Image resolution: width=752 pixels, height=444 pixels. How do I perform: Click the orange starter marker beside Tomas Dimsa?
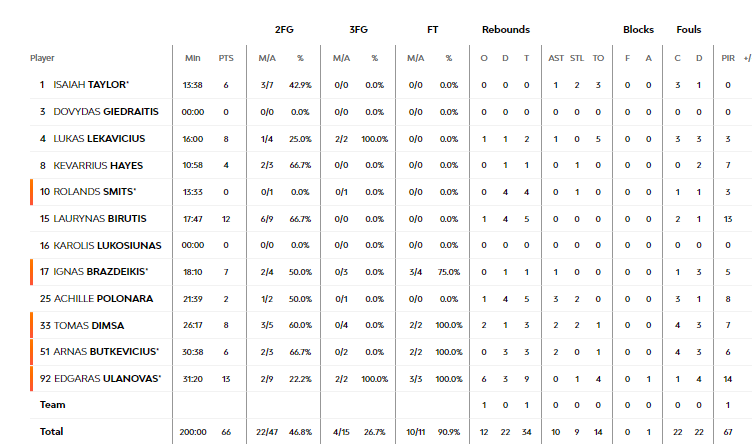(x=32, y=325)
